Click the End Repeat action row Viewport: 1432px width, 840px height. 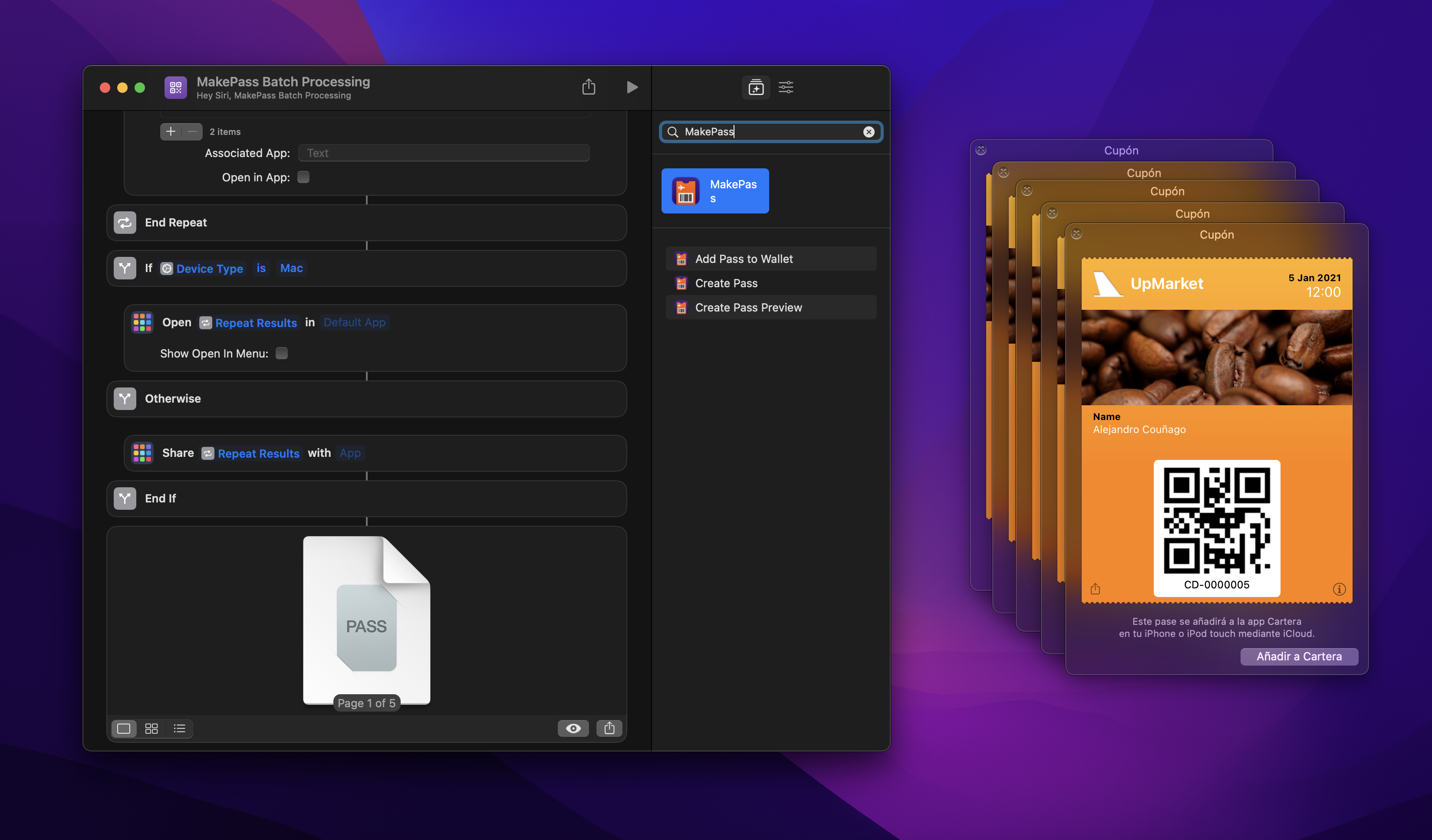point(366,223)
